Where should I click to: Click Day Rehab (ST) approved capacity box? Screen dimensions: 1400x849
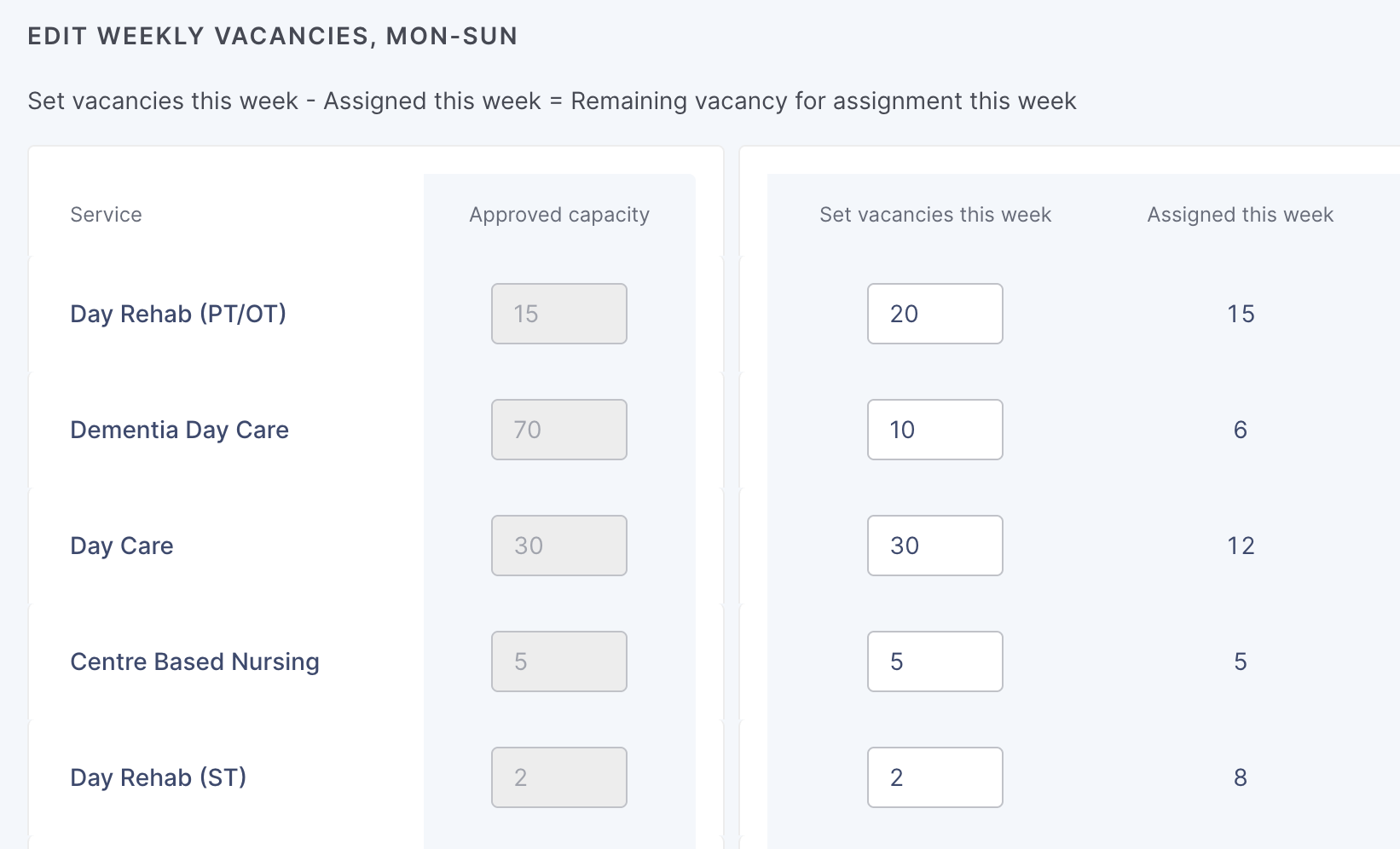tap(558, 777)
